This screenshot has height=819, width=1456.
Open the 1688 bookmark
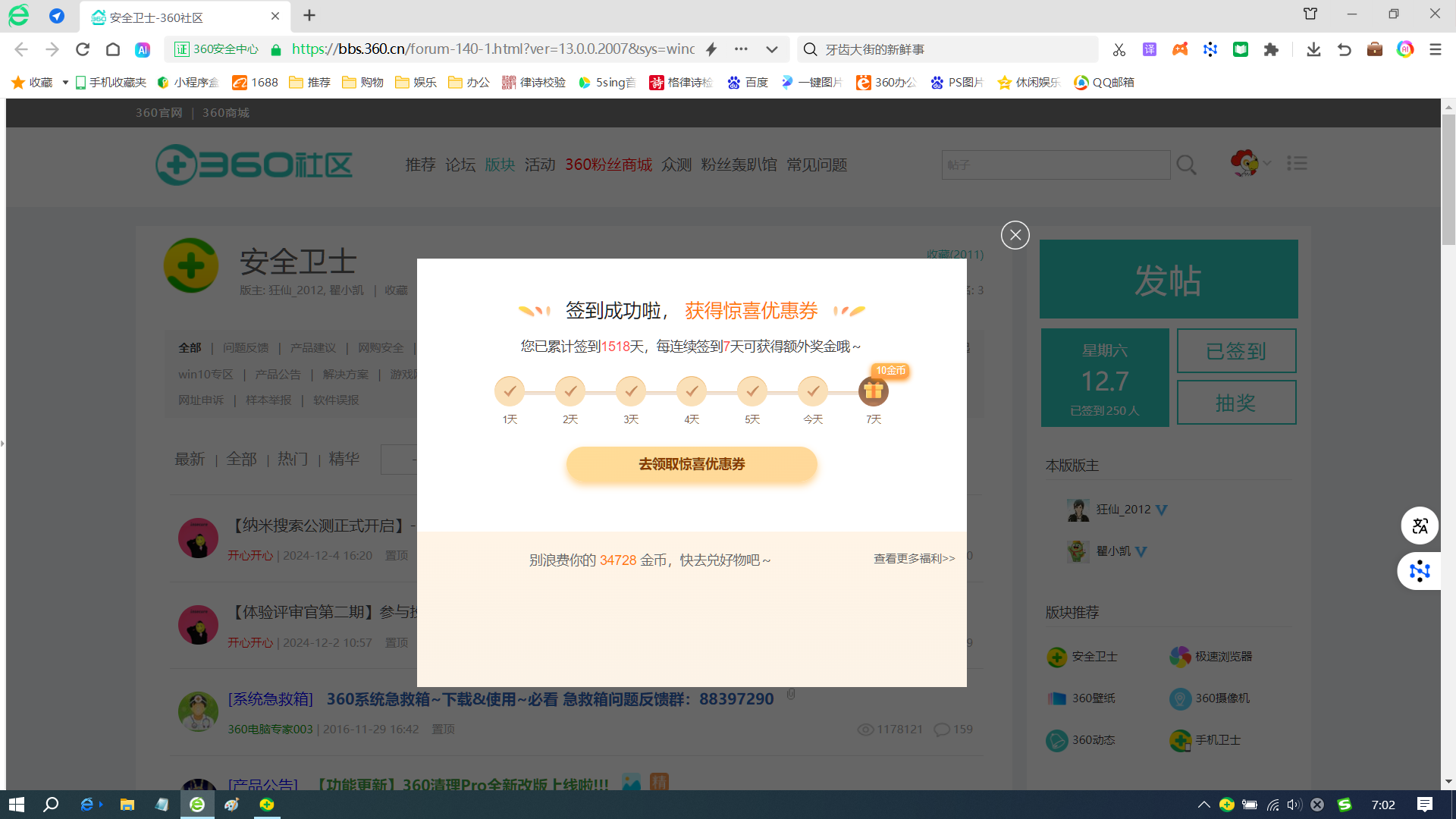256,82
